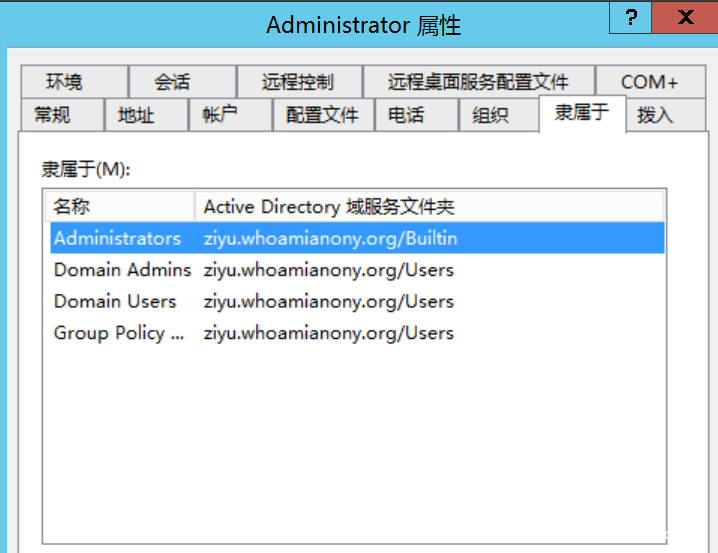This screenshot has height=553, width=718.
Task: Sort by the 名称 column header
Action: [120, 207]
